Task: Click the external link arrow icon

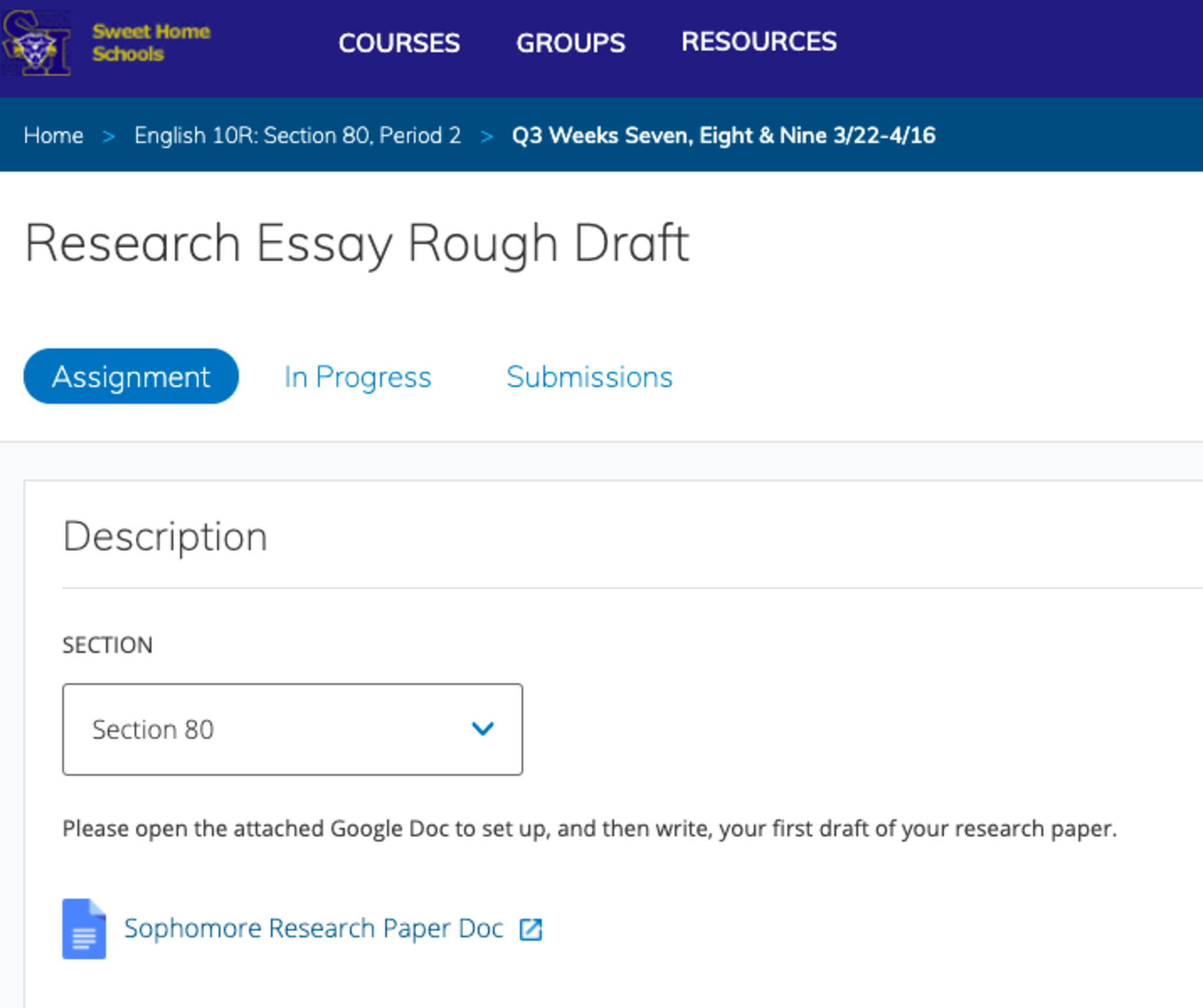Action: pyautogui.click(x=530, y=929)
